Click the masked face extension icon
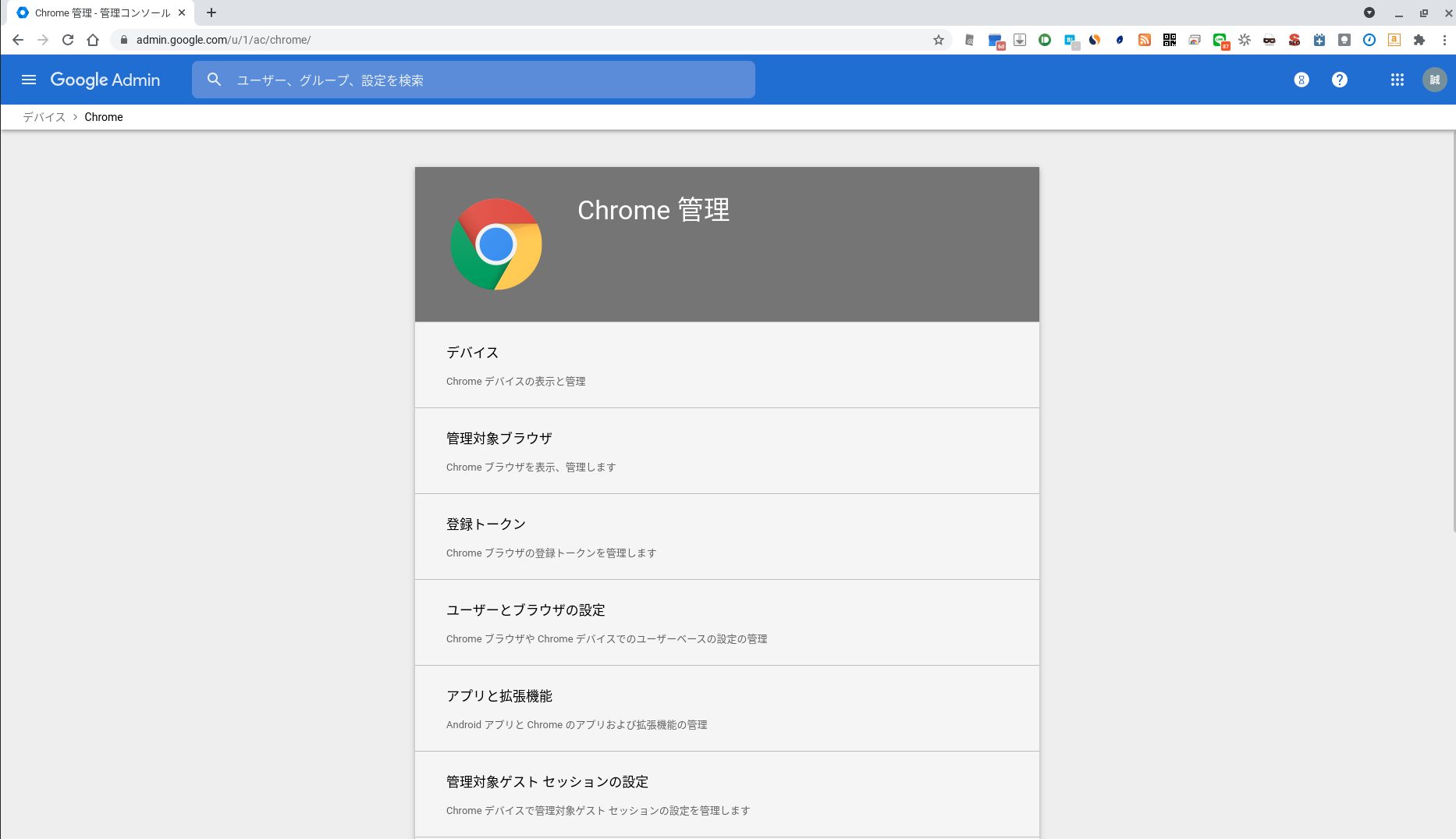 tap(1270, 40)
